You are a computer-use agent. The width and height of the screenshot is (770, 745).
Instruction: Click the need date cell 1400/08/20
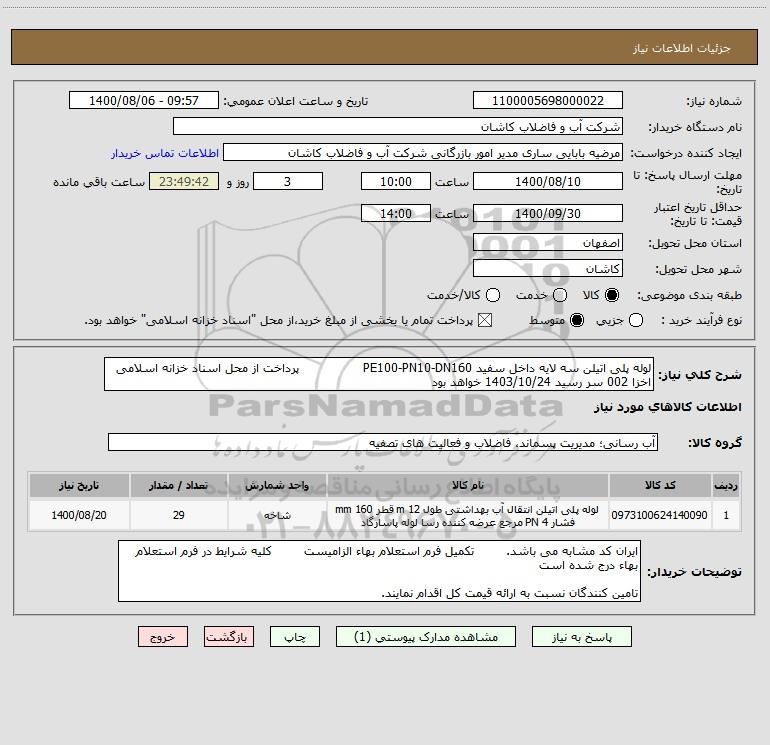pos(79,515)
